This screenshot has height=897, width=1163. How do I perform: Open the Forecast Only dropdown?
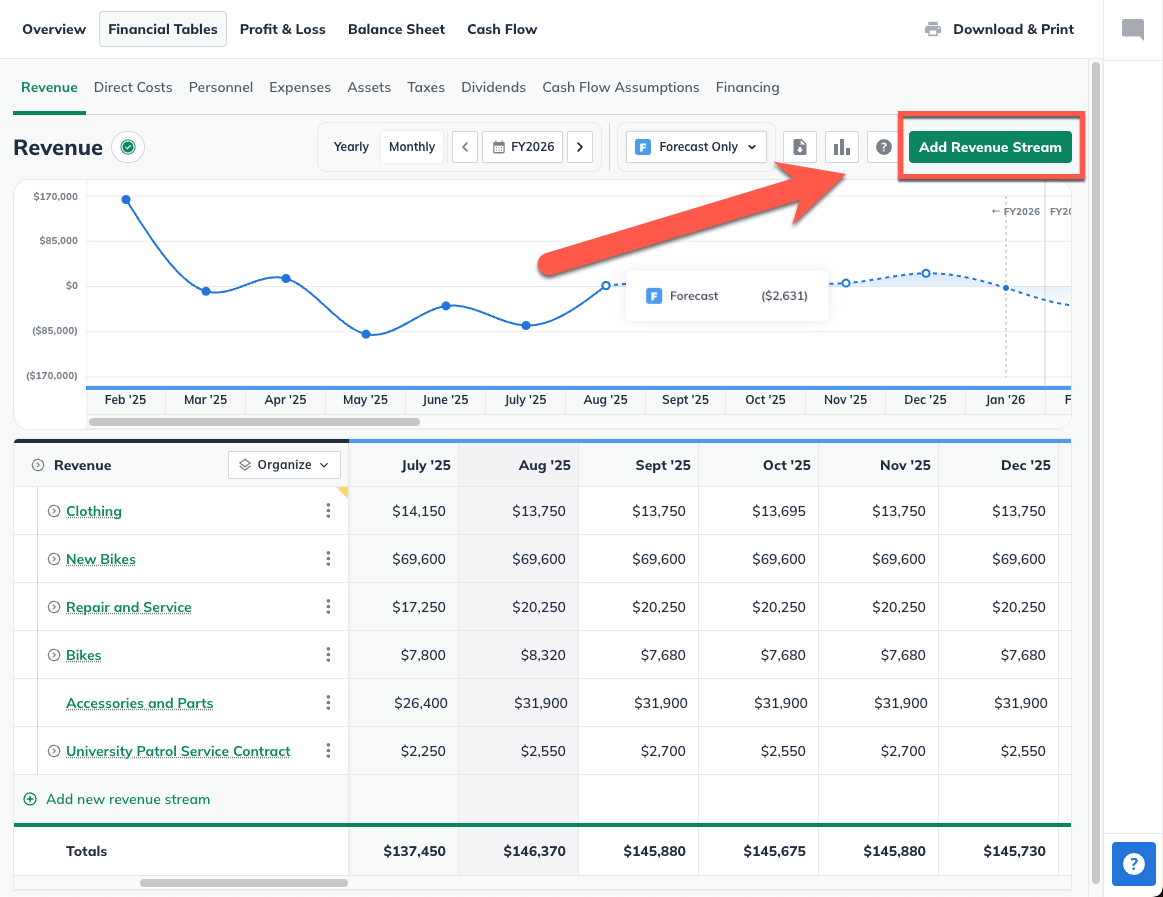tap(695, 146)
